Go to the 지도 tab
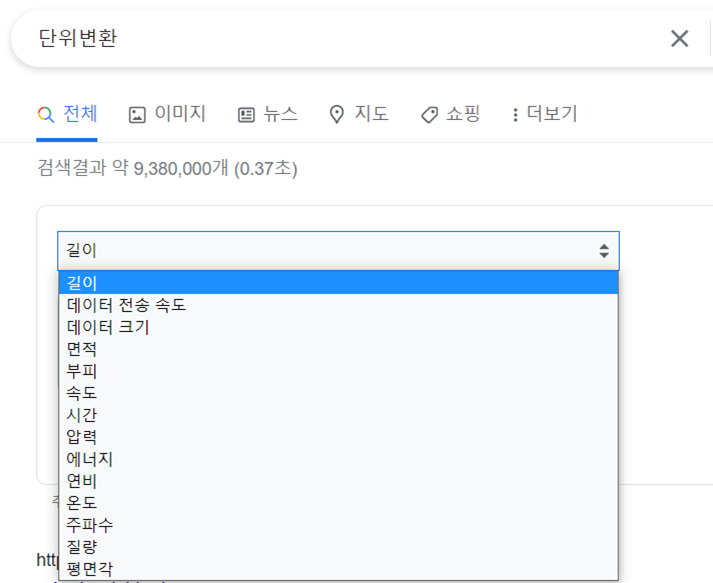 pos(358,114)
